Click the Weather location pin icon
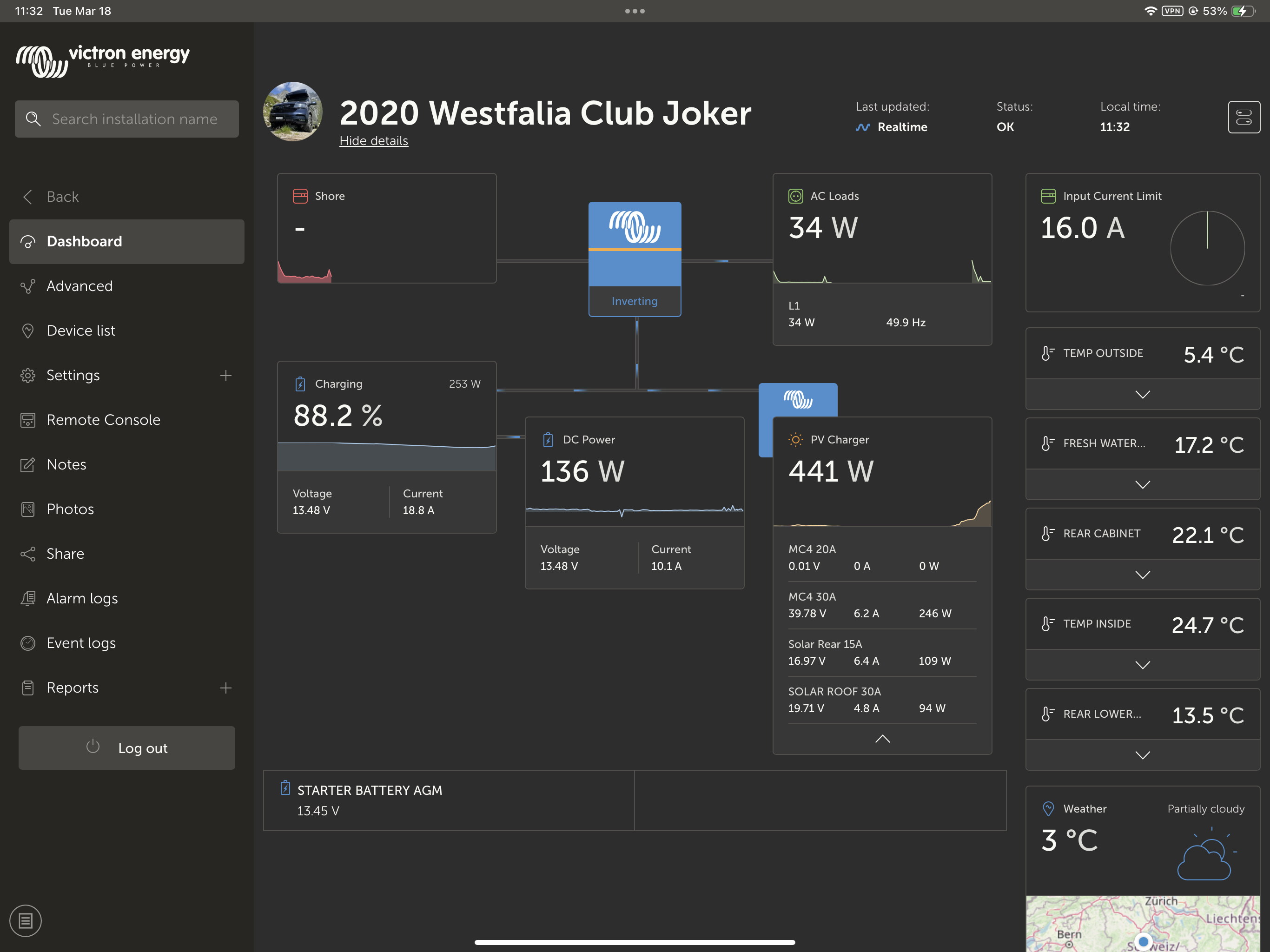1270x952 pixels. tap(1048, 809)
